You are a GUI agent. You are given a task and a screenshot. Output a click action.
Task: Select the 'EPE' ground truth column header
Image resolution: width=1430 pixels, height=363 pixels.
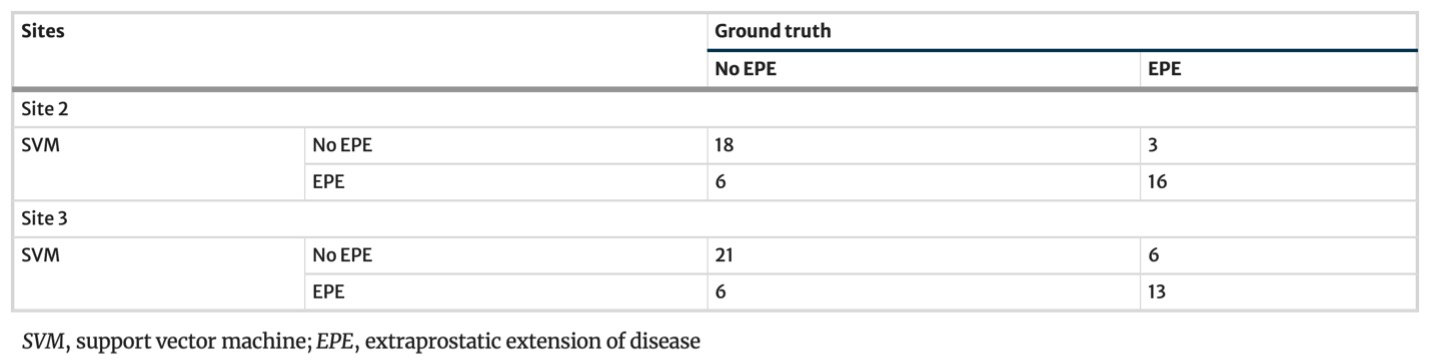coord(1279,71)
